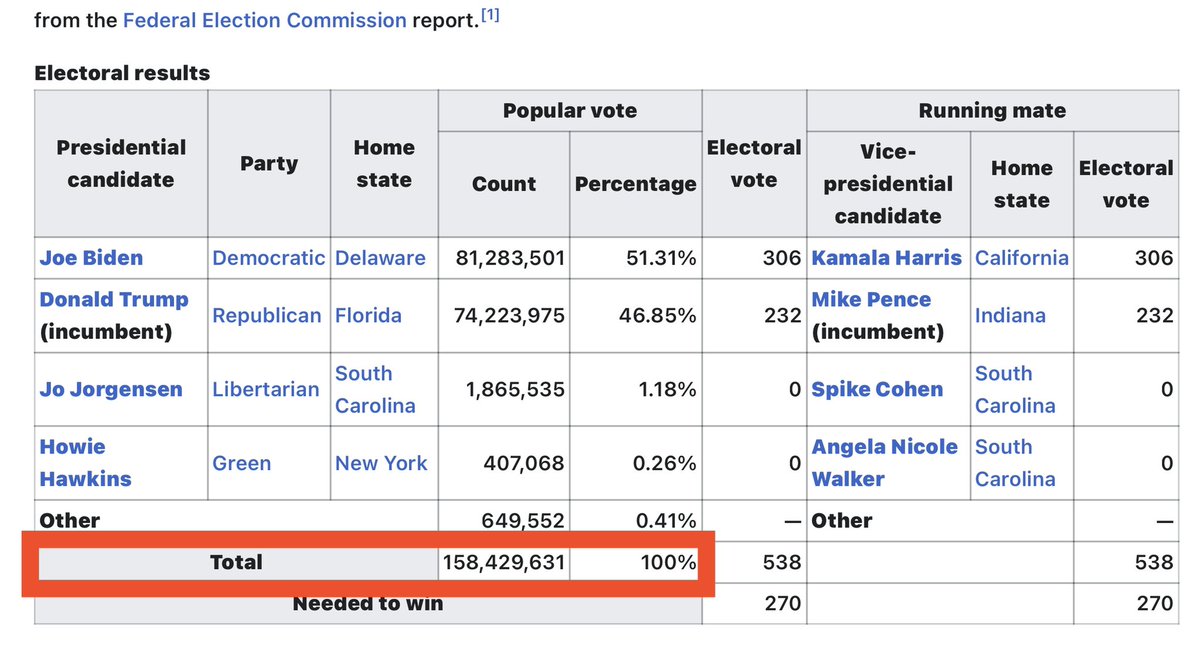Viewport: 1200px width, 659px height.
Task: Open the Green party link
Action: tap(241, 463)
